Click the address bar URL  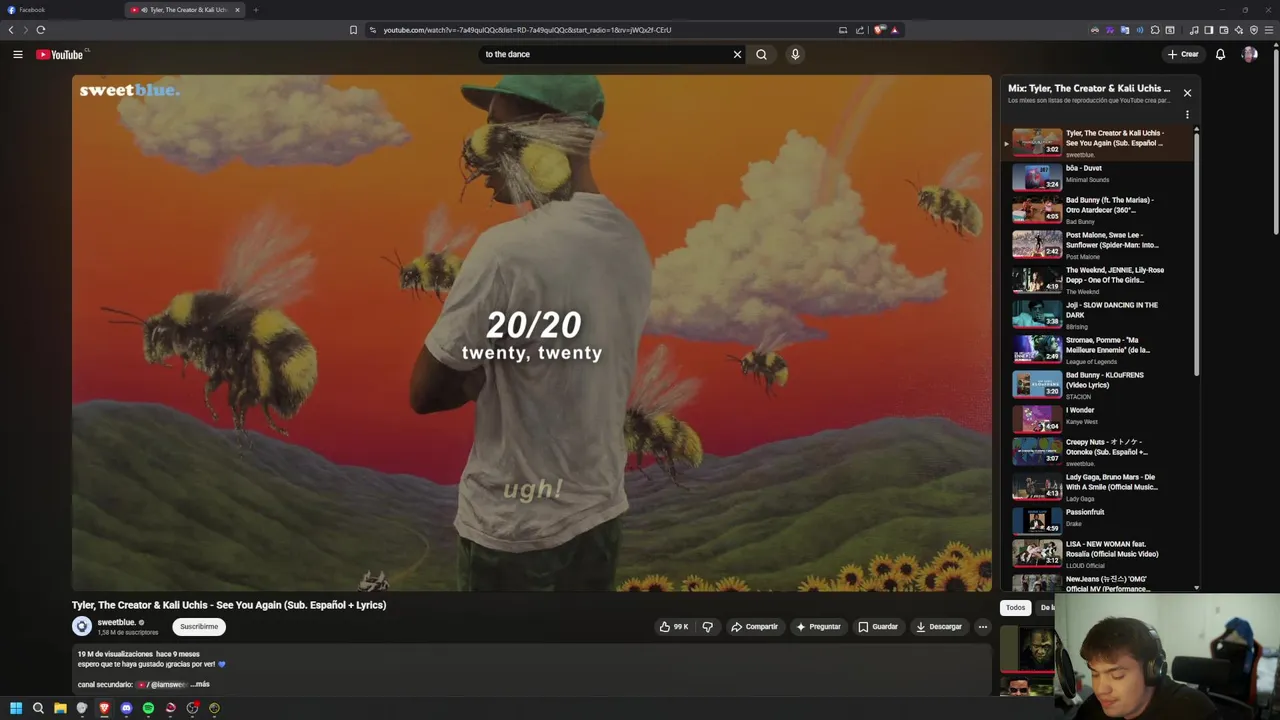point(527,30)
